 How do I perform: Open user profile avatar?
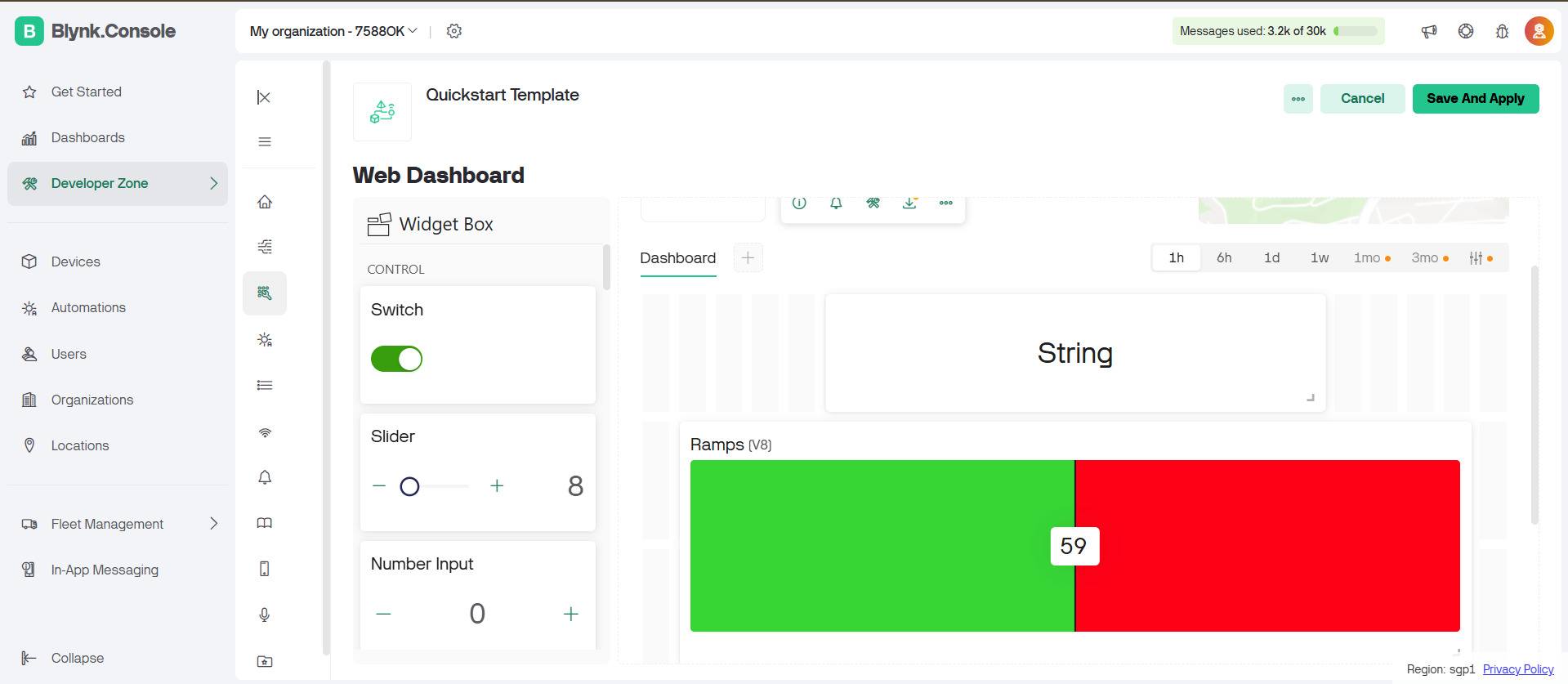click(x=1539, y=31)
